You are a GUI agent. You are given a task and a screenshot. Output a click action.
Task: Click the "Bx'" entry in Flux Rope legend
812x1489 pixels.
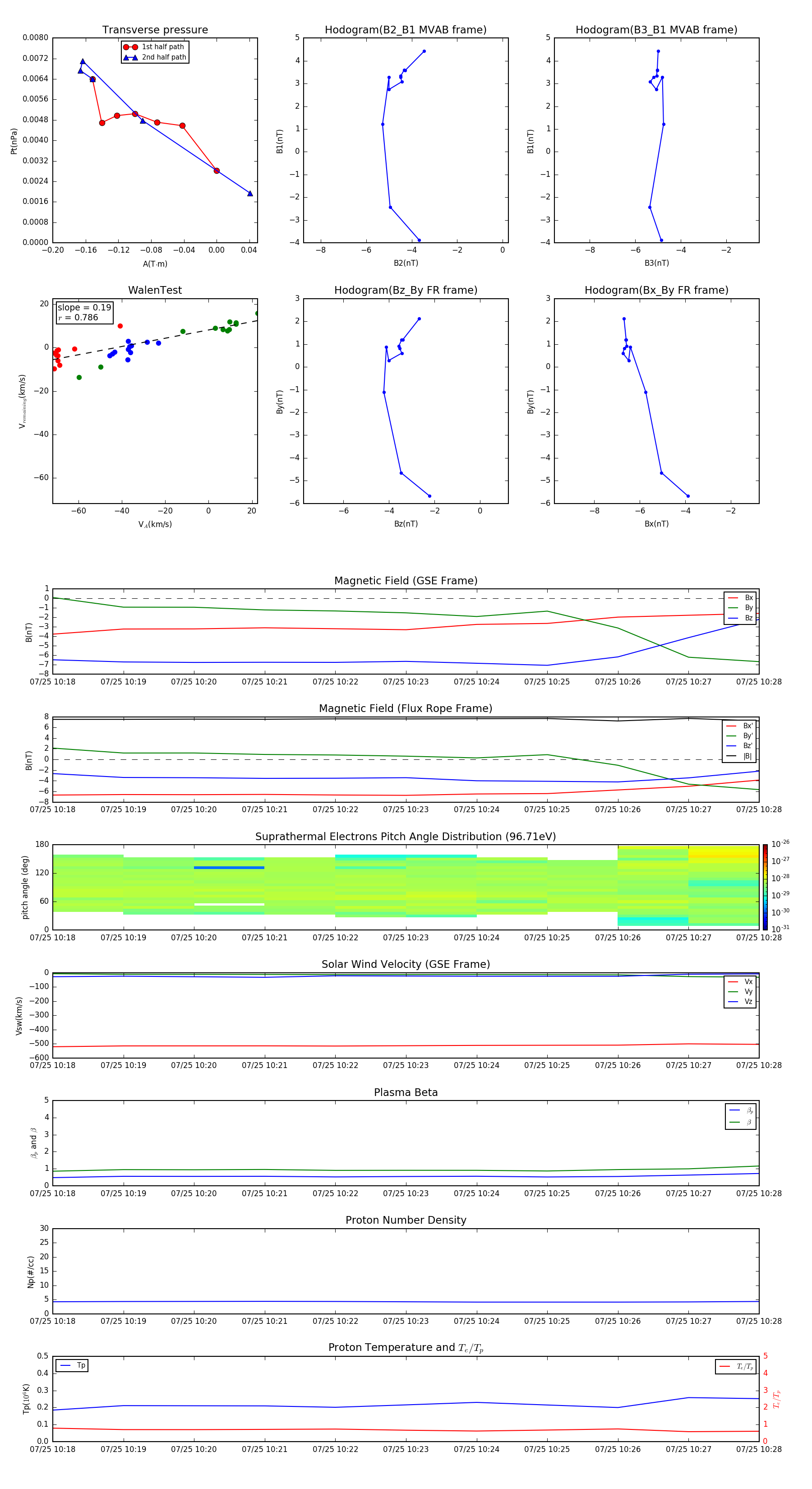tap(739, 726)
